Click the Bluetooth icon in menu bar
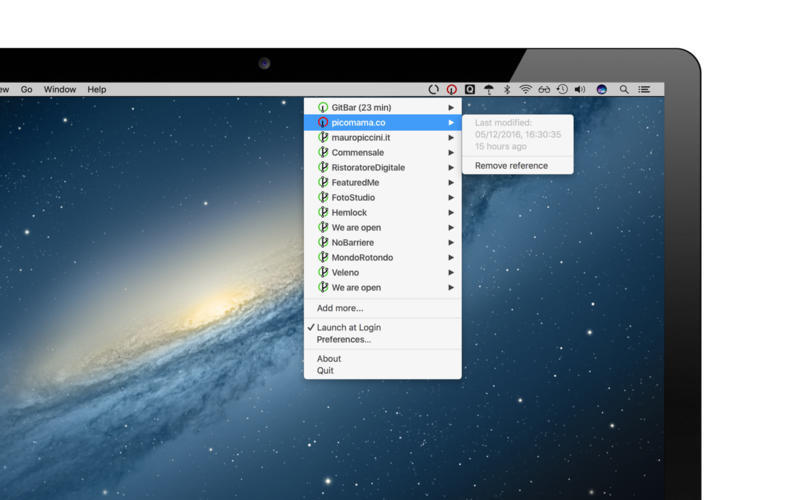This screenshot has width=800, height=500. (x=507, y=90)
